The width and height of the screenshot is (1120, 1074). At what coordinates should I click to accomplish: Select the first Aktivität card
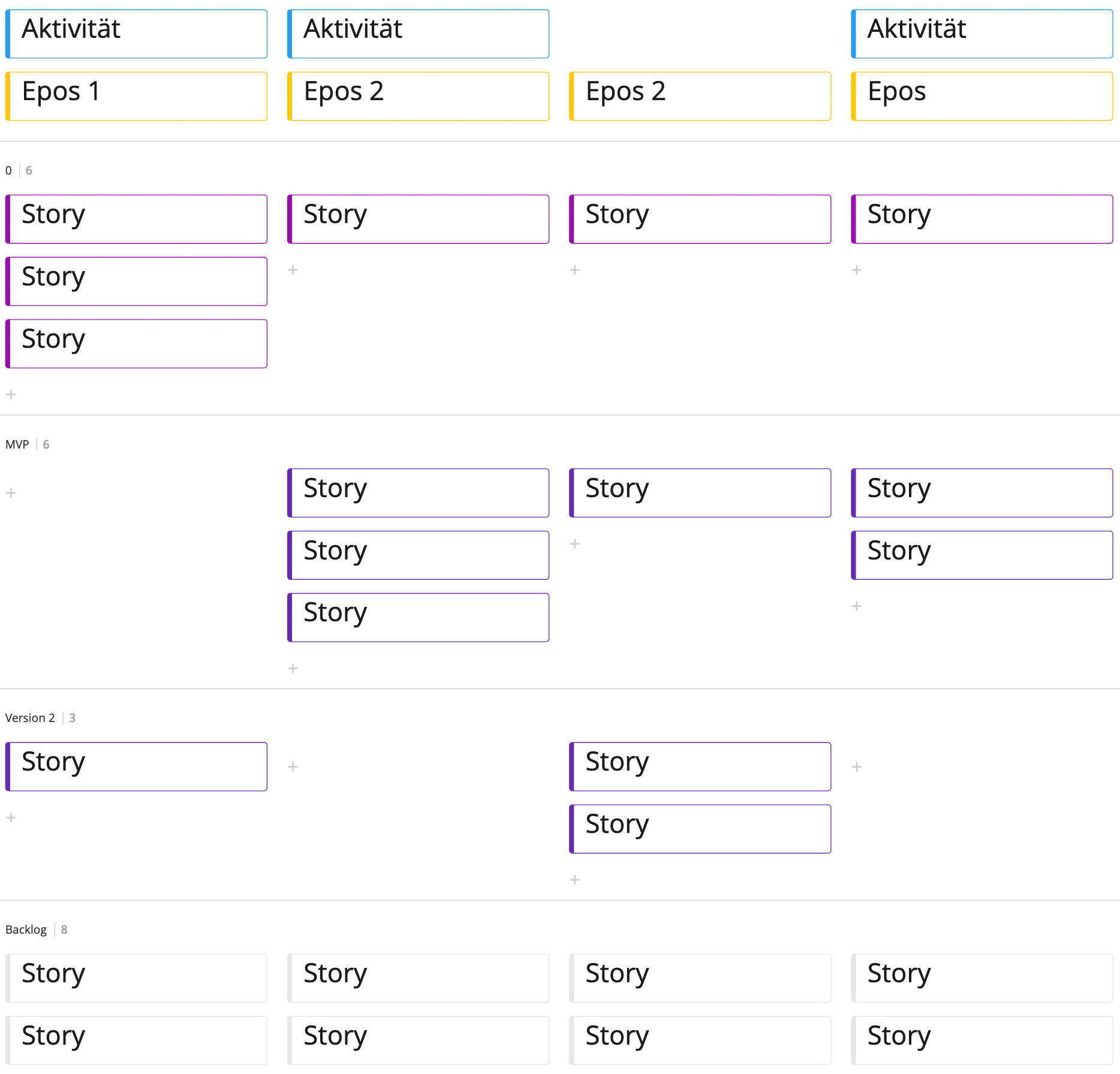coord(136,34)
